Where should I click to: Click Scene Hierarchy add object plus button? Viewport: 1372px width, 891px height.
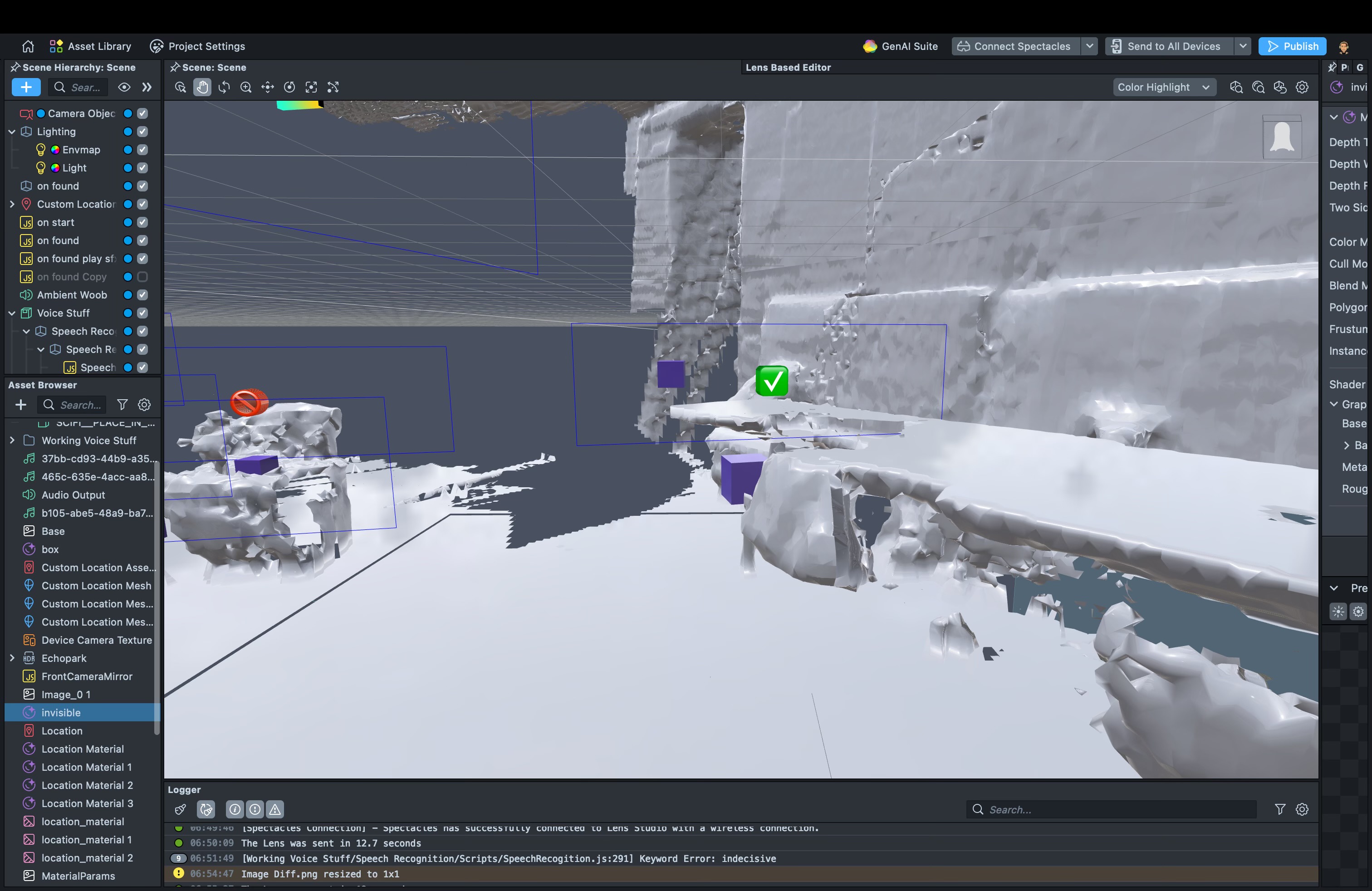click(26, 87)
